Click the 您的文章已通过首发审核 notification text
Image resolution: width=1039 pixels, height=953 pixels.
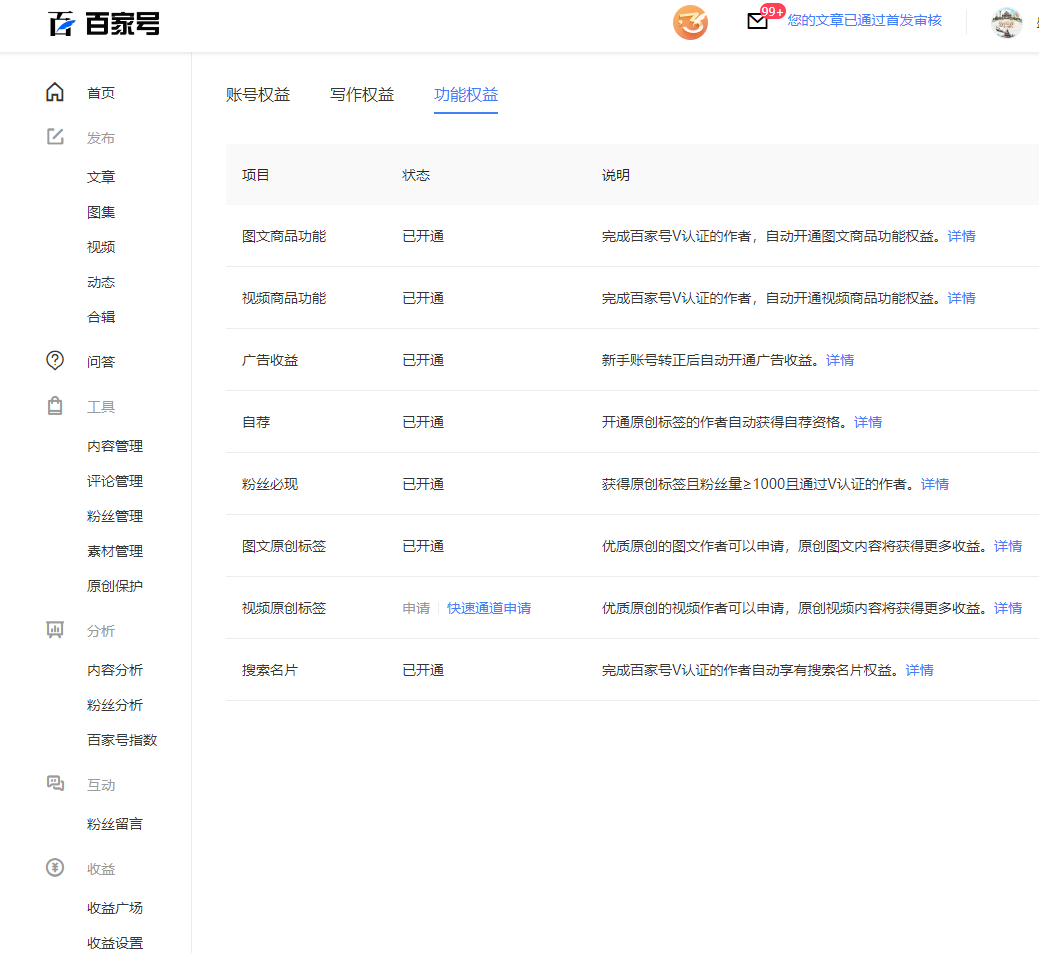(866, 22)
